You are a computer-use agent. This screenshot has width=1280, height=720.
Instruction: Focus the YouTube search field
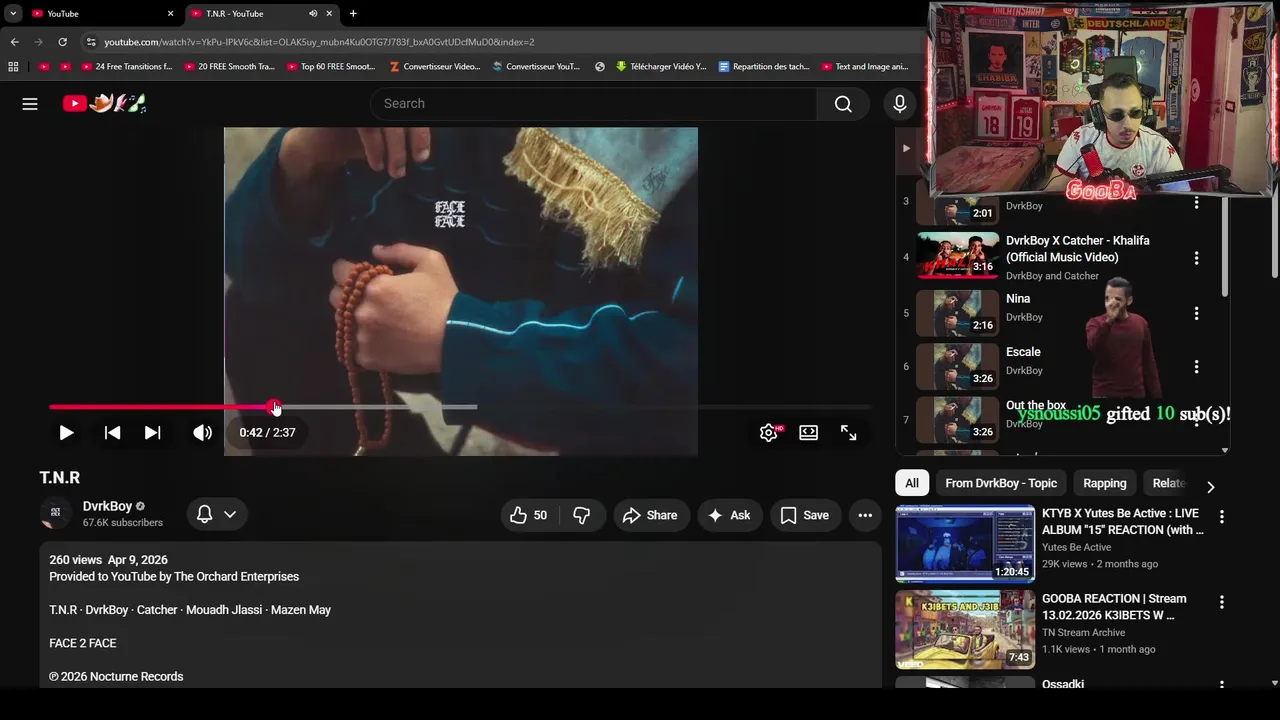coord(594,104)
